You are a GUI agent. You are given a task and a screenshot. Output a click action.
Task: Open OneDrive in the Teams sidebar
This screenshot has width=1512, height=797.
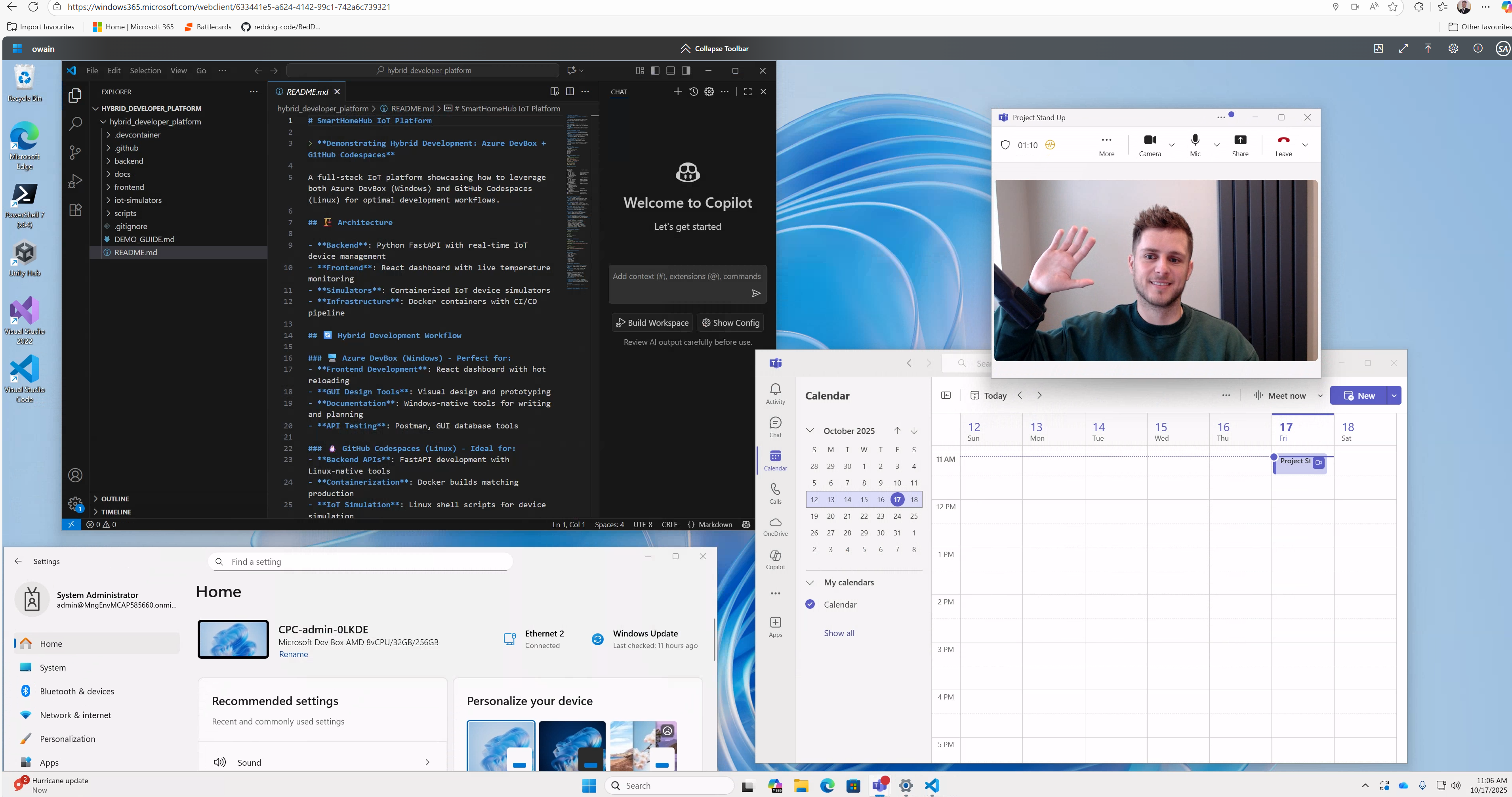[775, 526]
